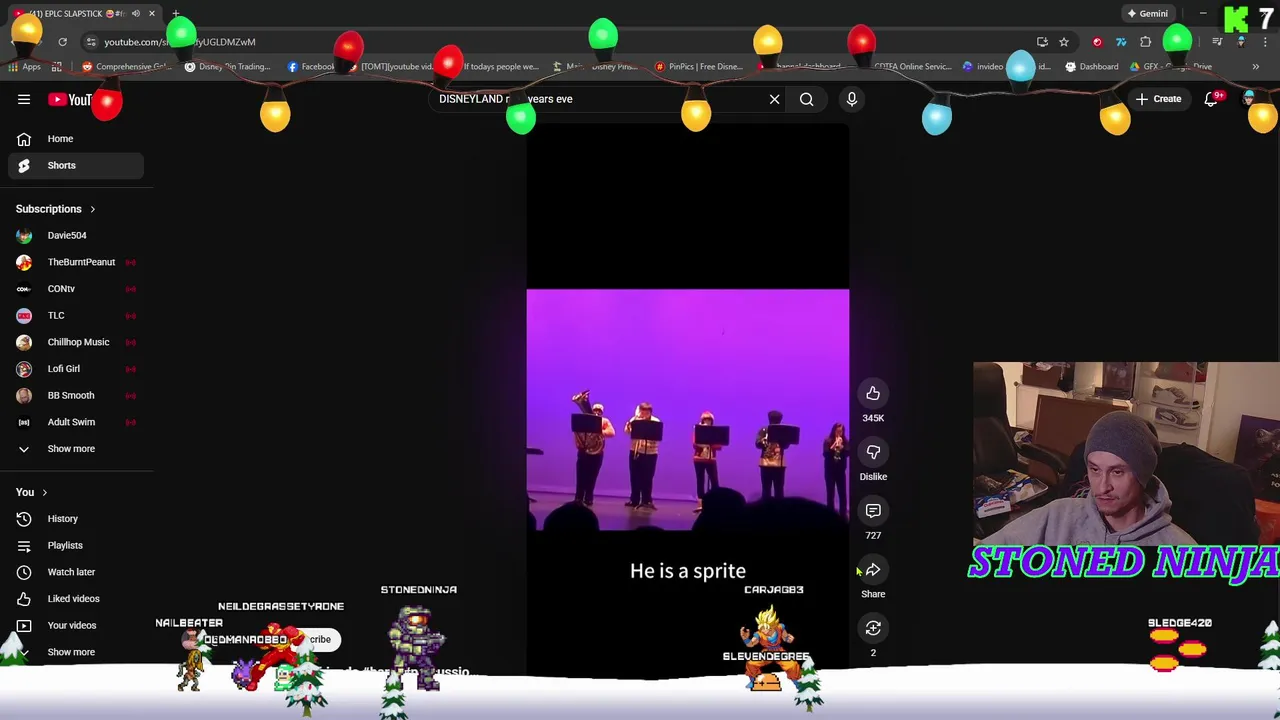Reload the current page

click(x=62, y=42)
